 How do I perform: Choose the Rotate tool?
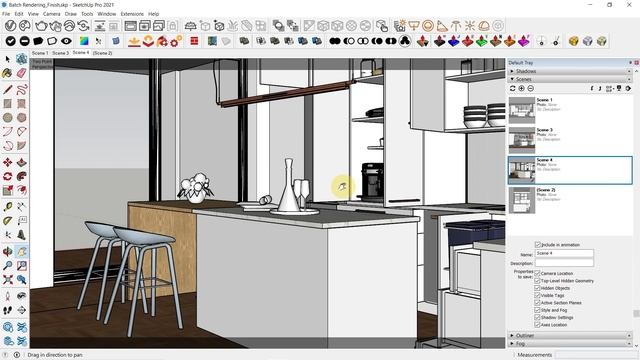7,176
